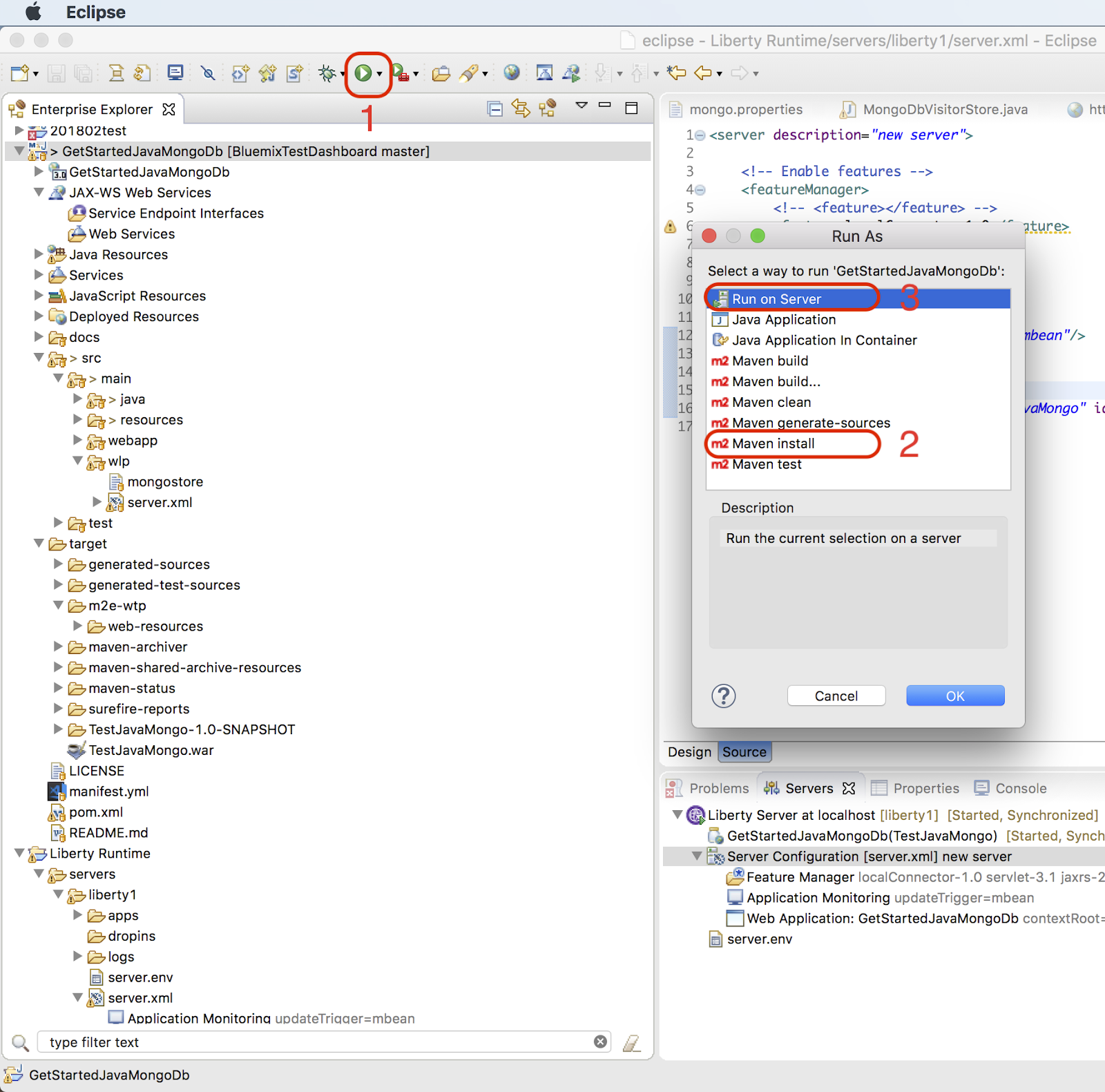
Task: Select Java Application in Run As list
Action: (x=858, y=320)
